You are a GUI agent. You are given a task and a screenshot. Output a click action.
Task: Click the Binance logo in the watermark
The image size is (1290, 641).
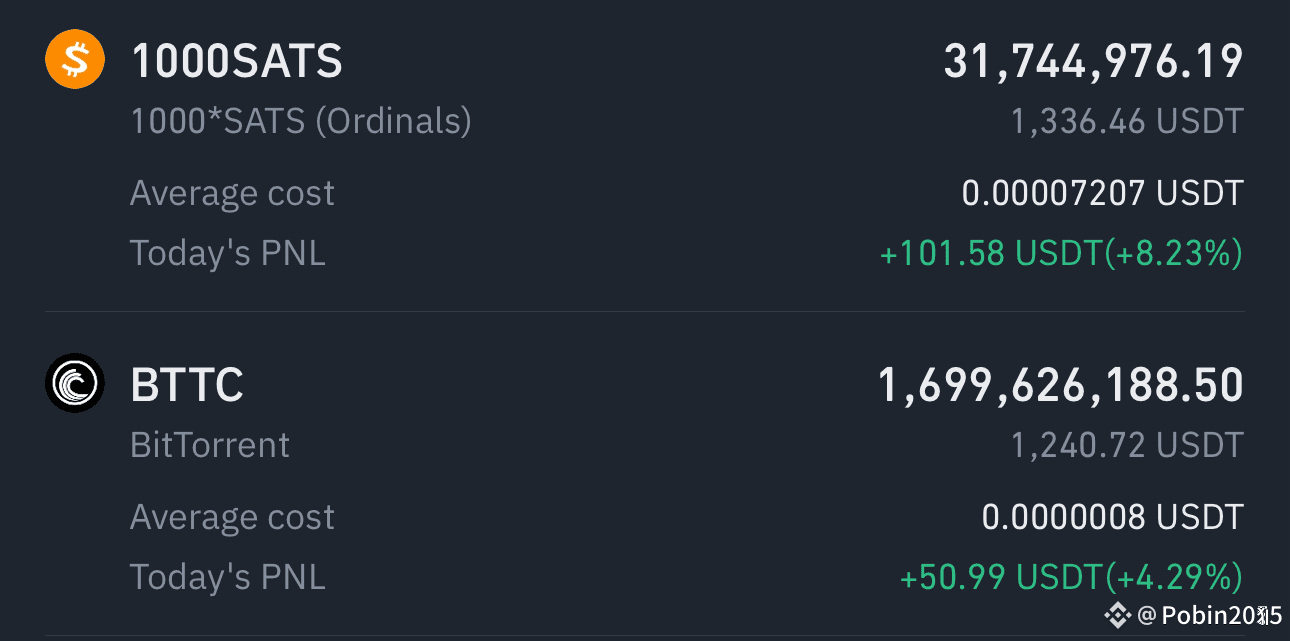(x=1117, y=614)
